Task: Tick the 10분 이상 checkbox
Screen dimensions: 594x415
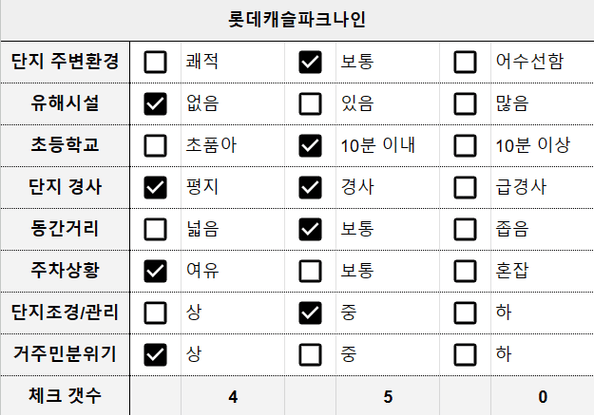Action: [x=465, y=146]
